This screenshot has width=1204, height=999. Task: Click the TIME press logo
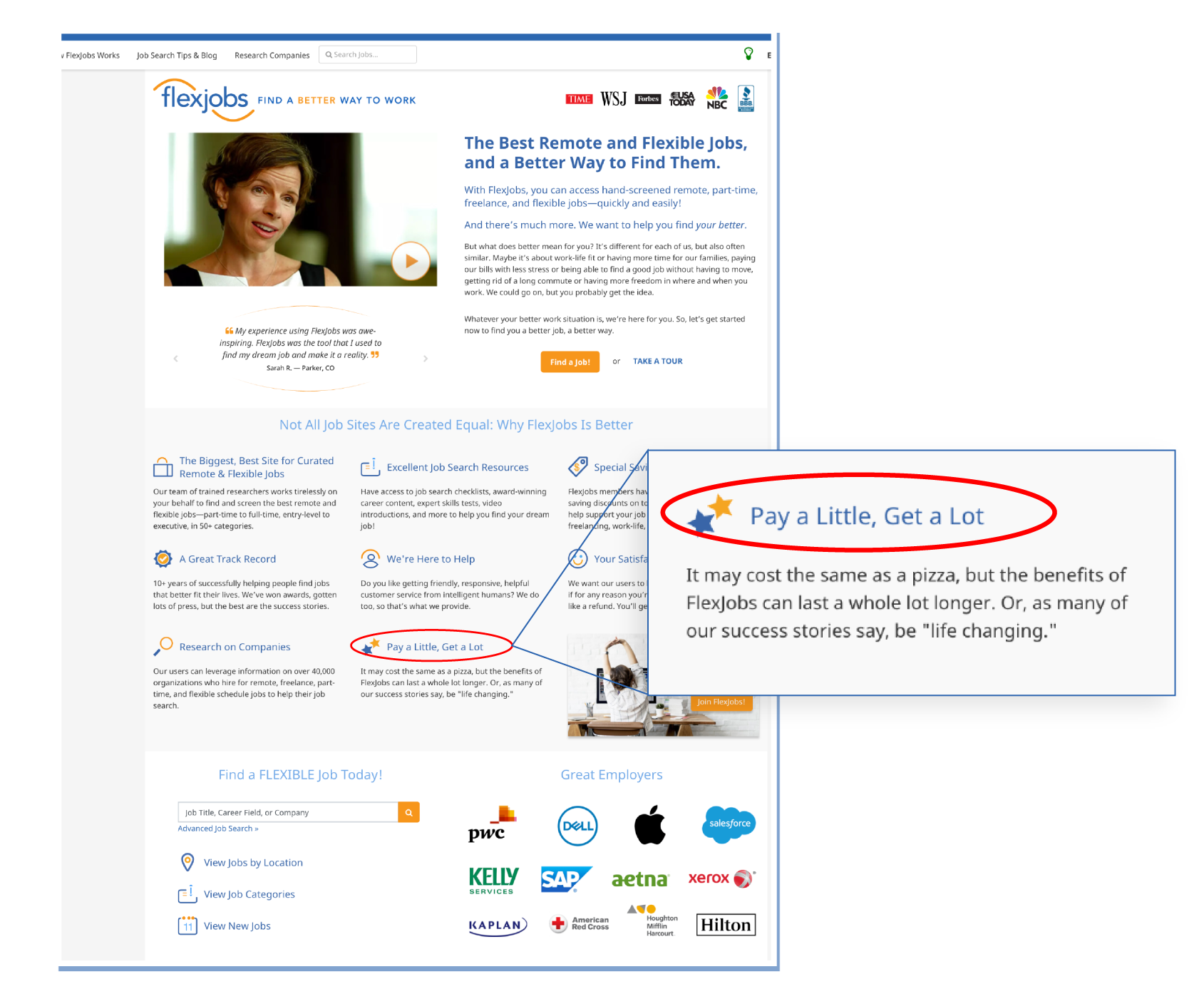point(579,99)
